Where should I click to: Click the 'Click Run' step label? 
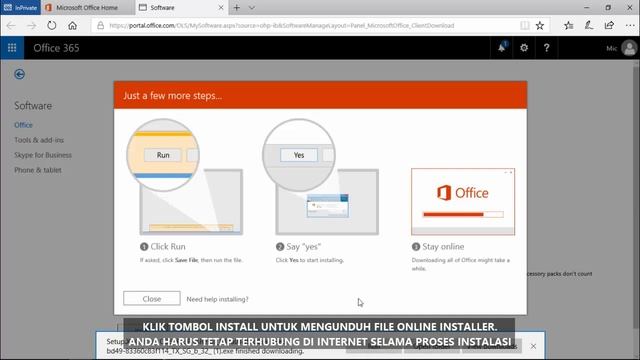[x=168, y=247]
